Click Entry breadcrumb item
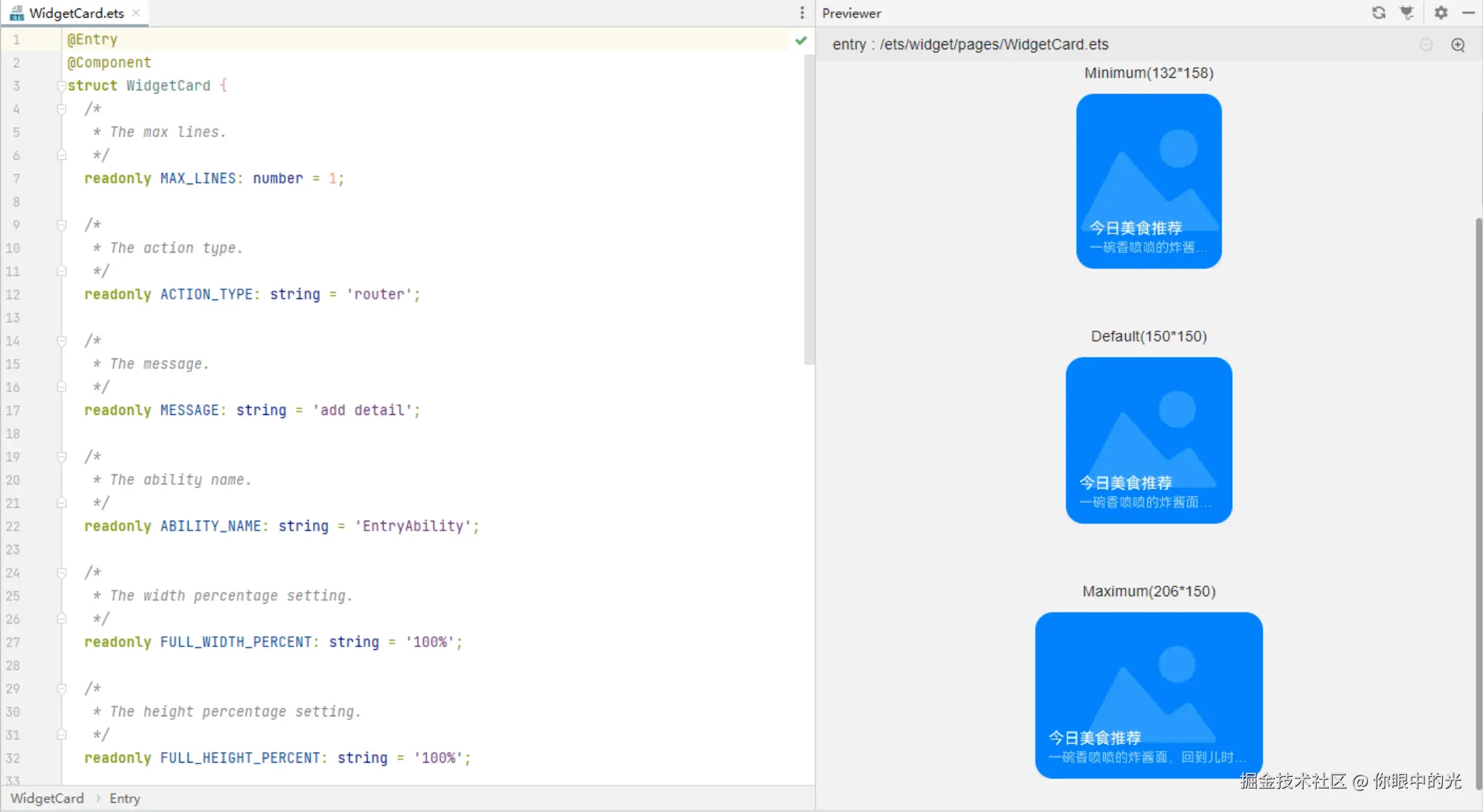This screenshot has width=1483, height=812. click(124, 798)
